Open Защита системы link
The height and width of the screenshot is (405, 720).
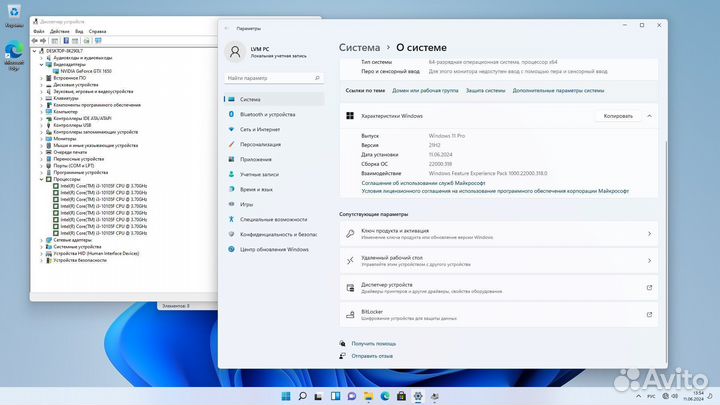[485, 91]
